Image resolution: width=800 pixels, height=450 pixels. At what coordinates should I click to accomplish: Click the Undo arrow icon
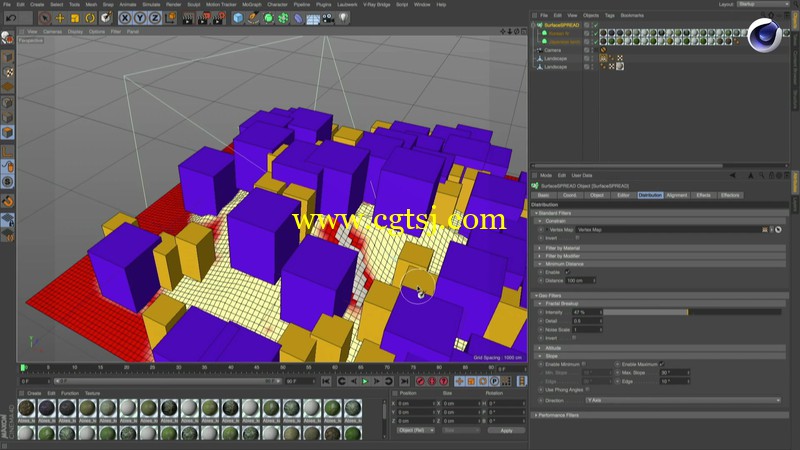[11, 18]
